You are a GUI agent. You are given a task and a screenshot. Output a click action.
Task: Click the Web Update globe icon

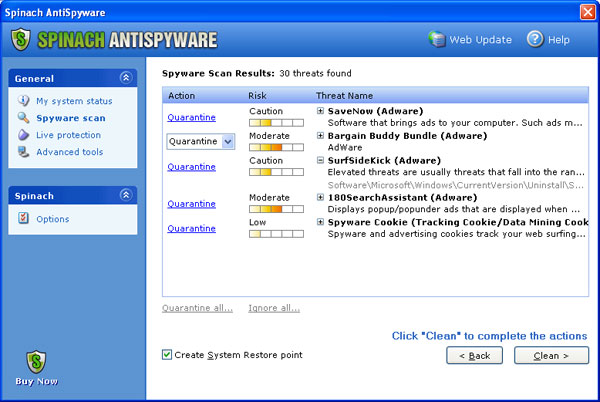[x=437, y=39]
